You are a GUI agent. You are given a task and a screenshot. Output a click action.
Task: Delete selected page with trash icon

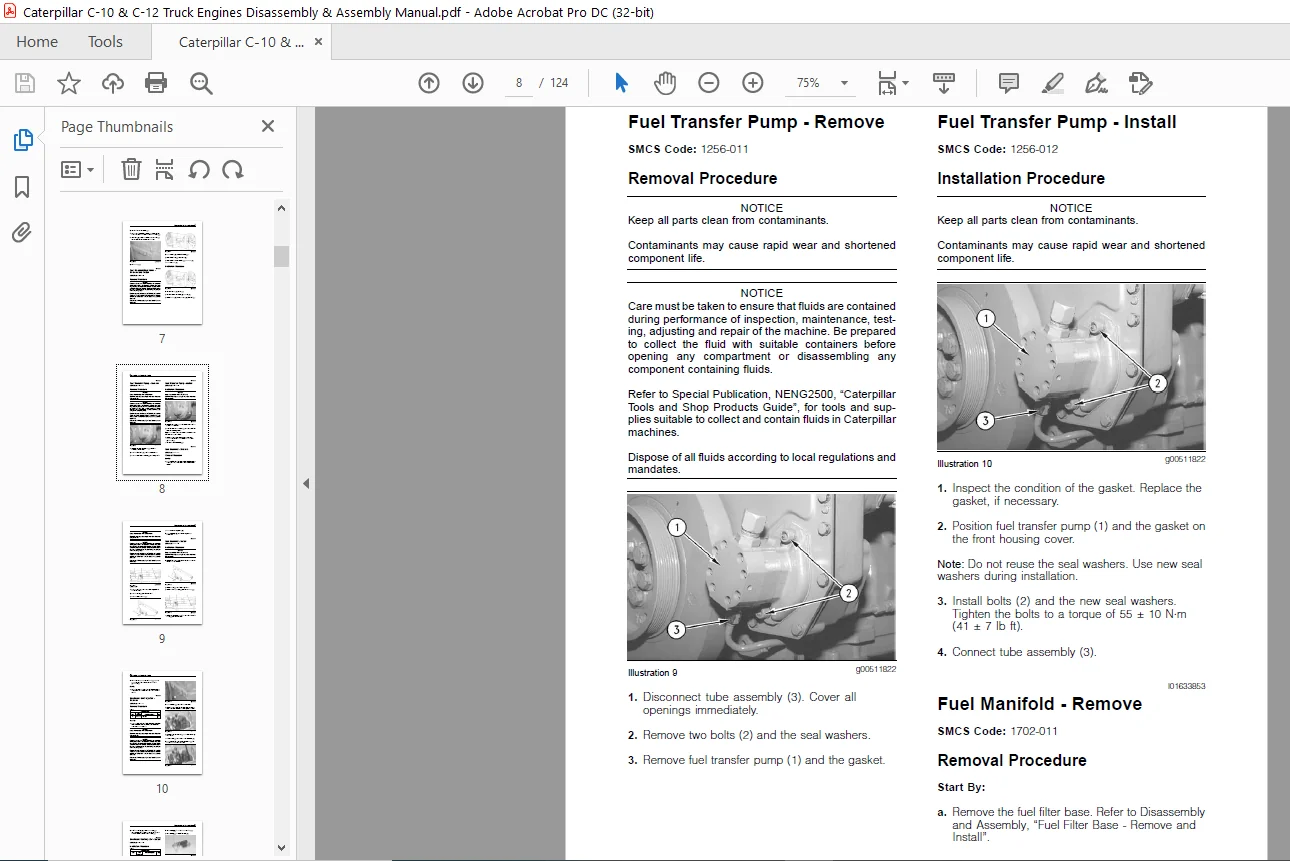[131, 169]
